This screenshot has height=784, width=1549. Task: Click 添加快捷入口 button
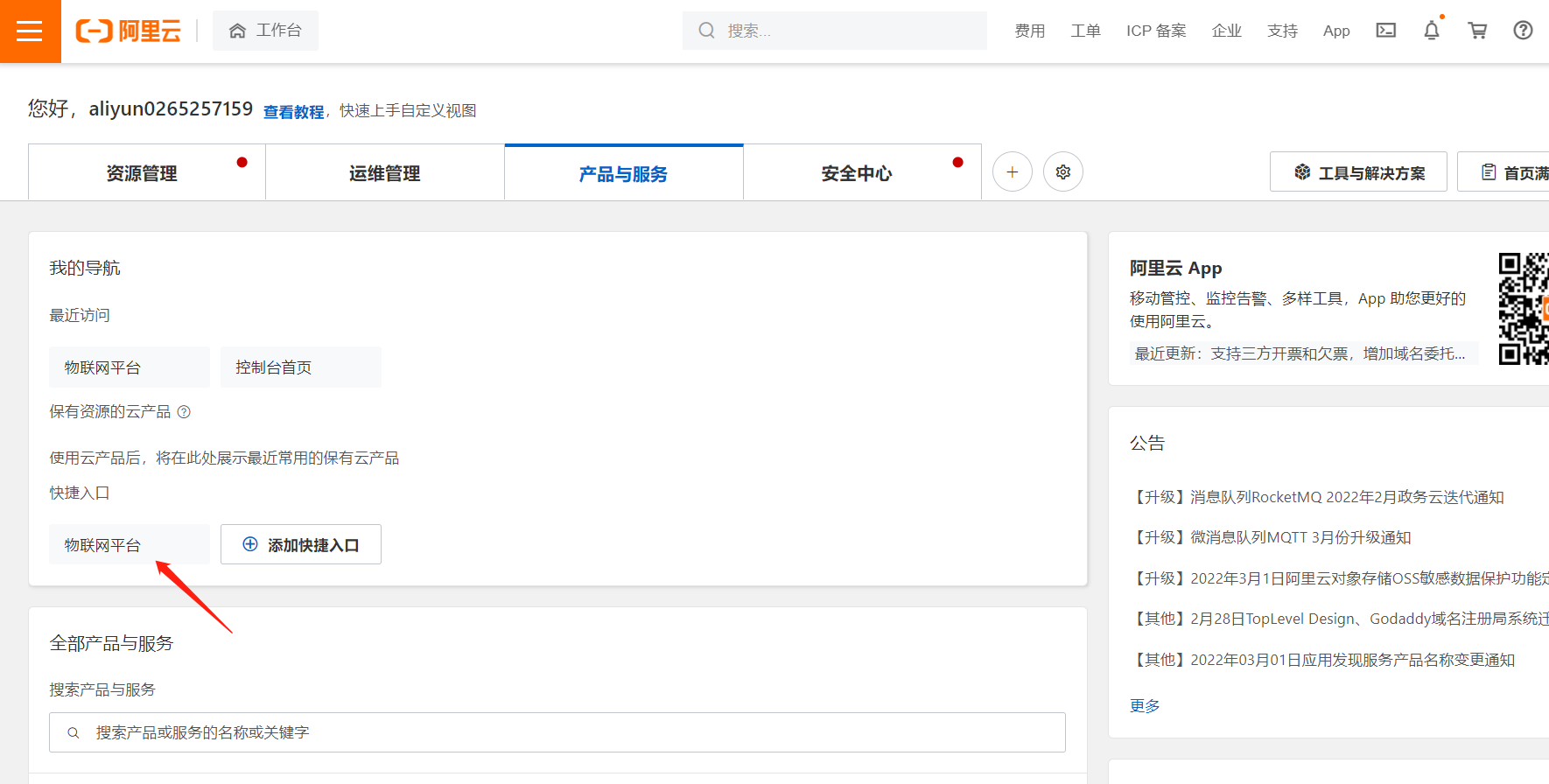tap(301, 544)
